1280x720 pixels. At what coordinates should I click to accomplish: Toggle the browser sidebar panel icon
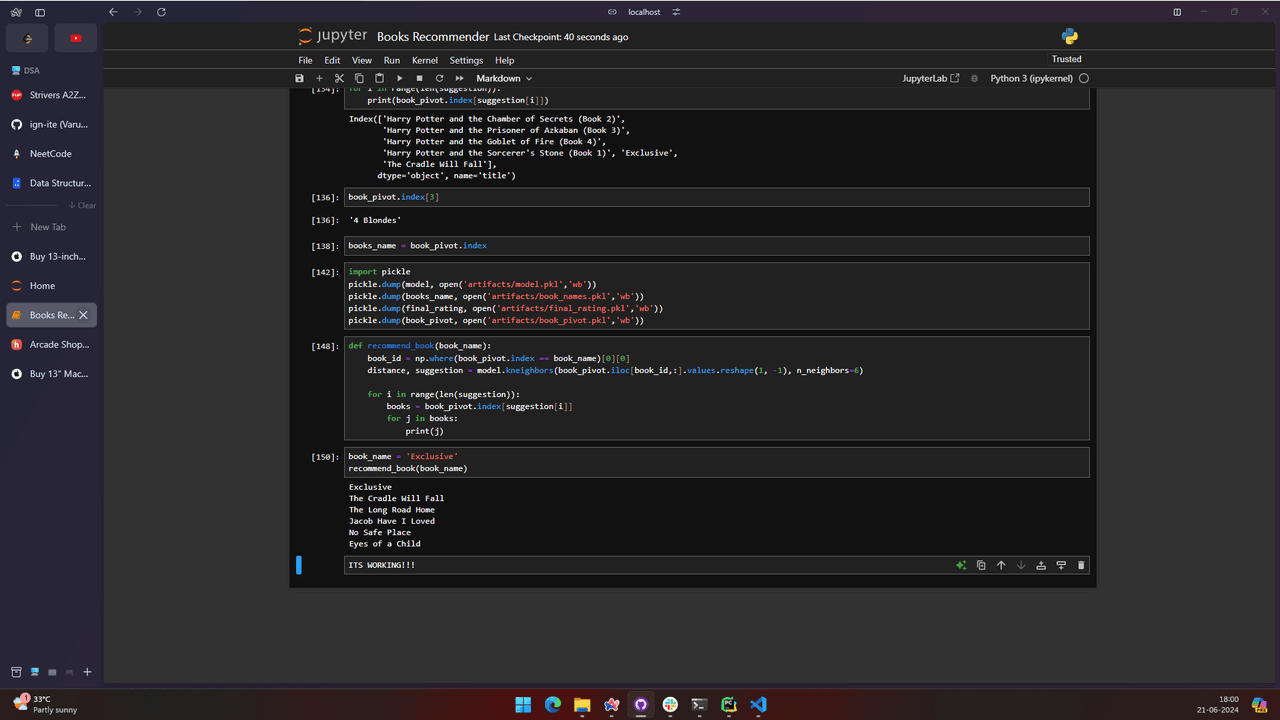pos(40,12)
